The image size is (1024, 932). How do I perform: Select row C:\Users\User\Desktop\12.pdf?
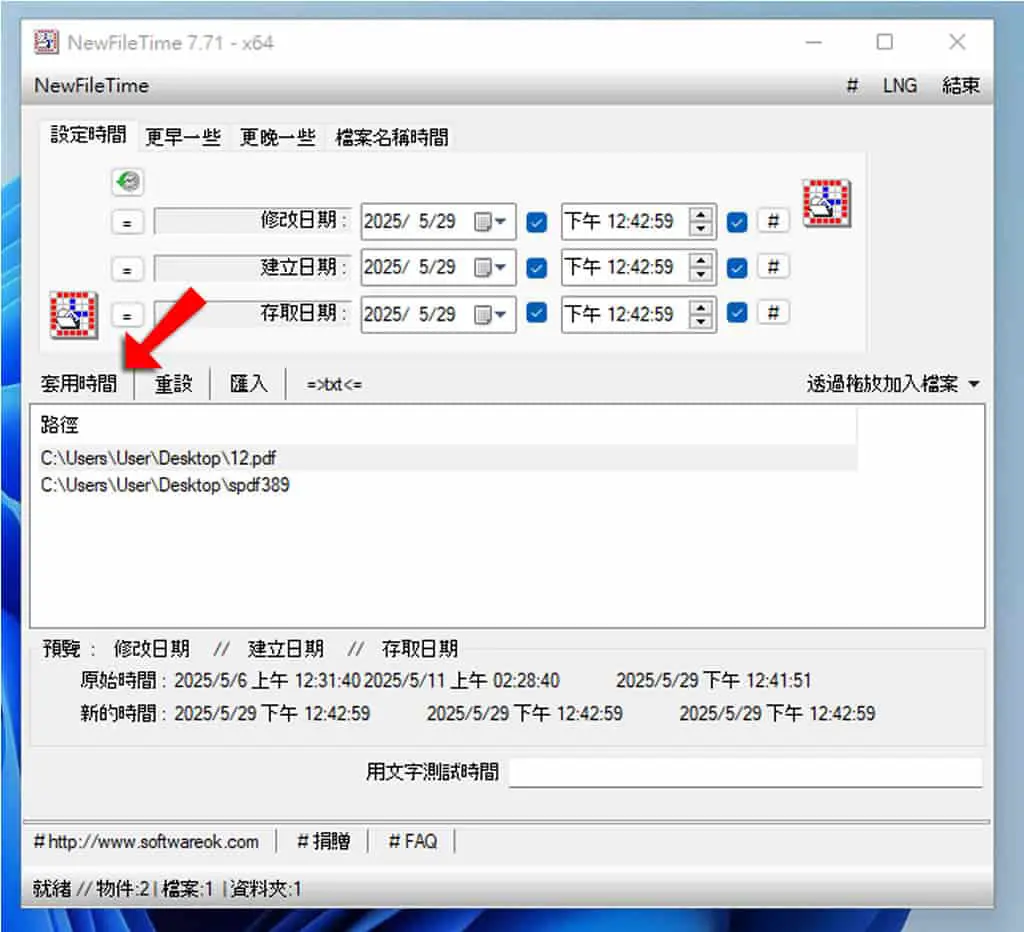(448, 458)
